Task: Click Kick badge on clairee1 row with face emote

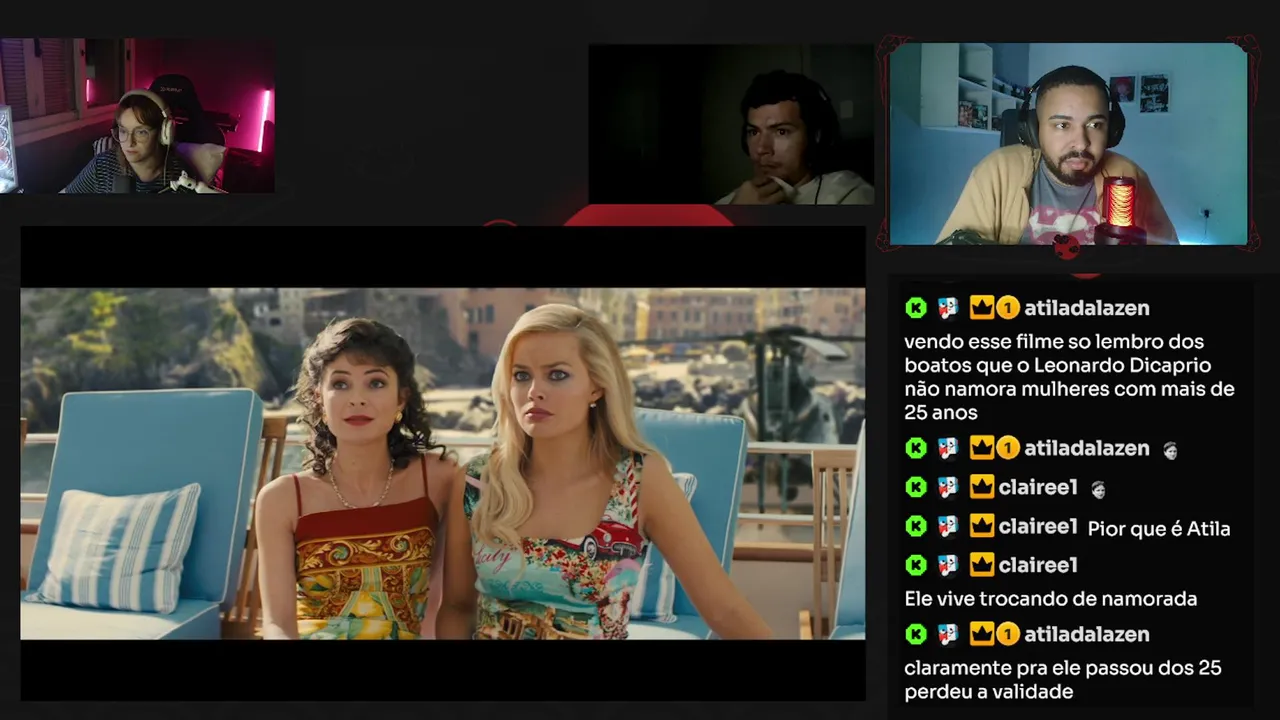Action: pyautogui.click(x=916, y=488)
